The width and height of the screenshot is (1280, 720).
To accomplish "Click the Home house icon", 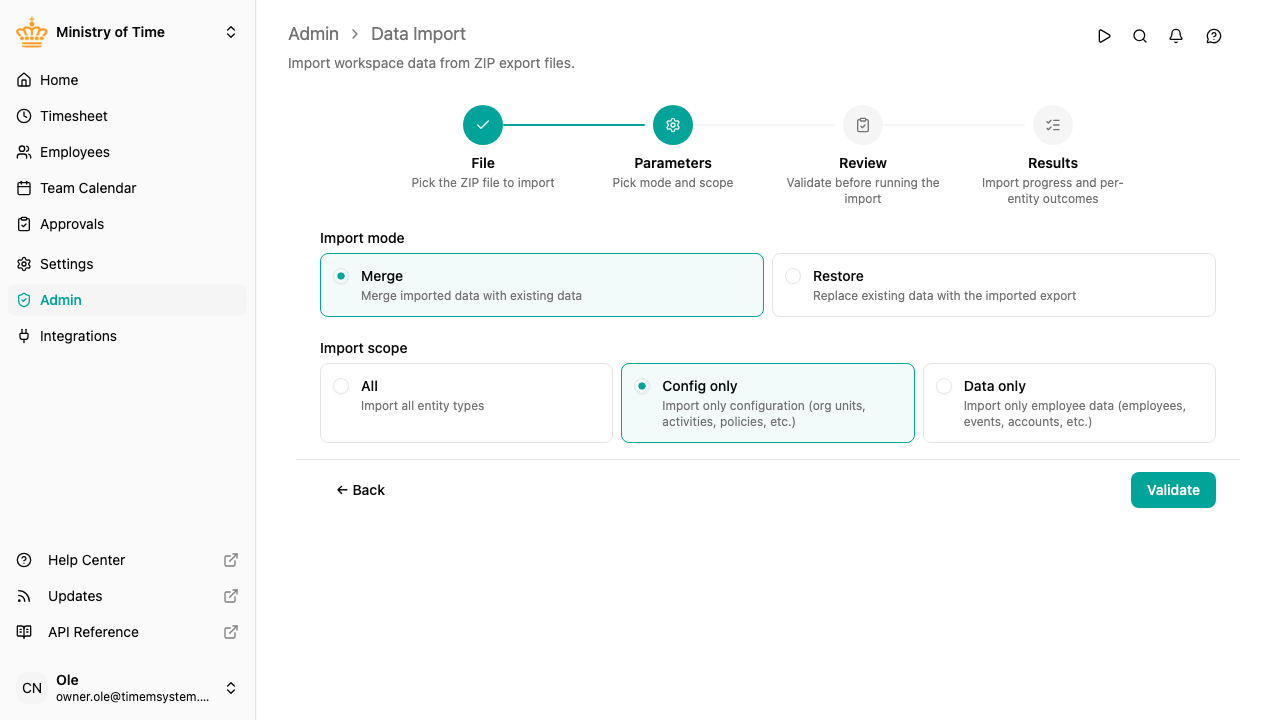I will (24, 80).
